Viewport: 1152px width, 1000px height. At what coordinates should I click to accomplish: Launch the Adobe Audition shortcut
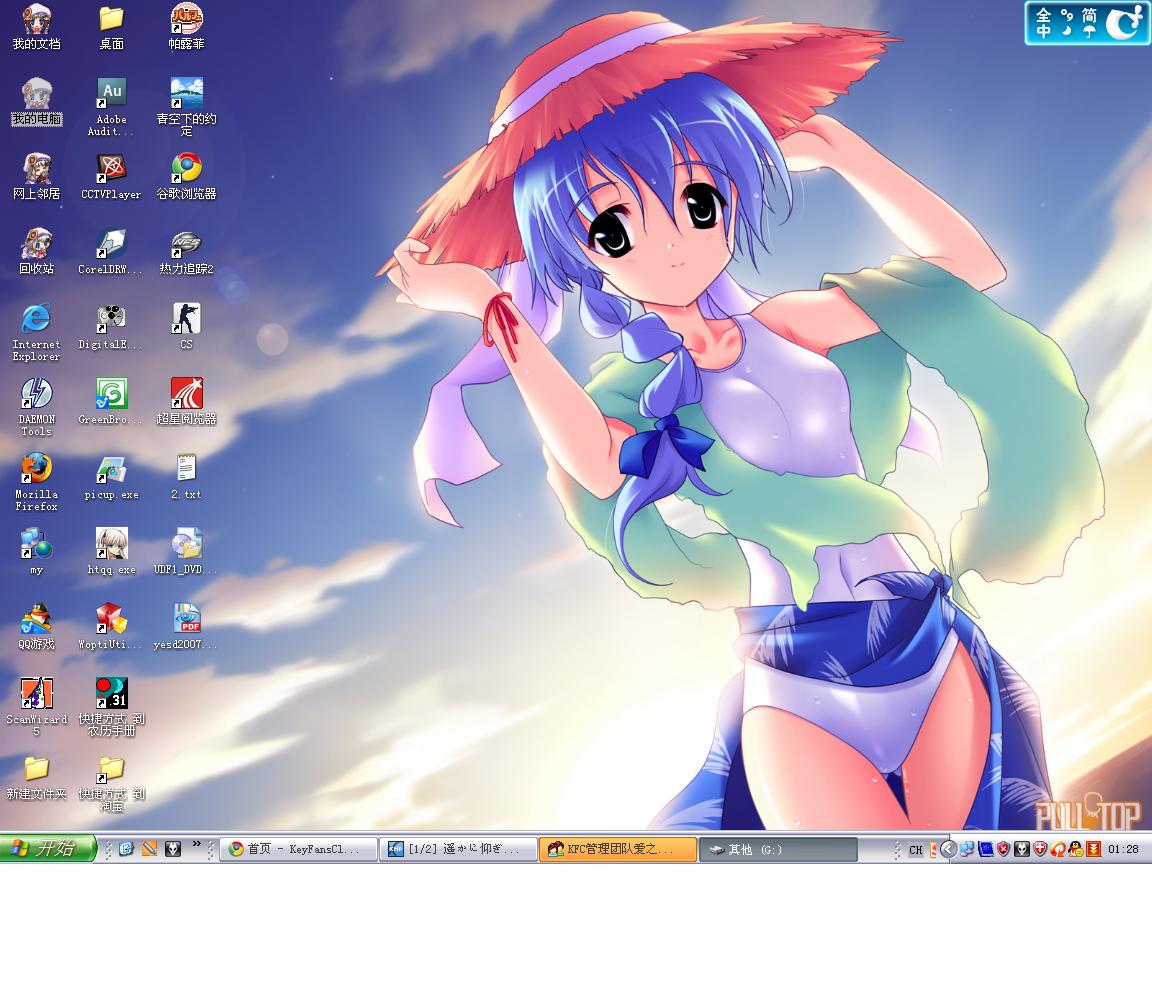pyautogui.click(x=112, y=107)
